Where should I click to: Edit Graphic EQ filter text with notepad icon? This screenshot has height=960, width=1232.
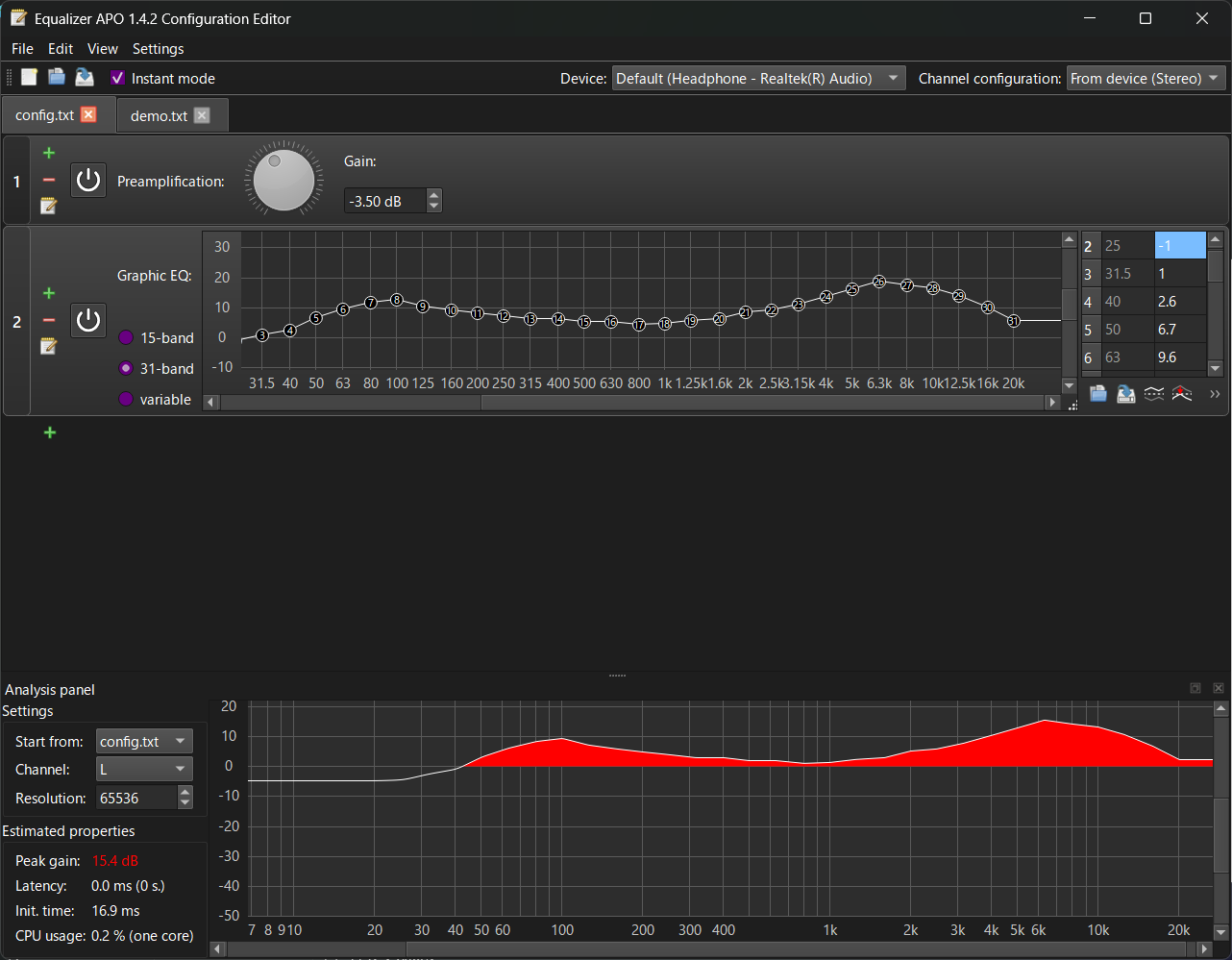(x=49, y=346)
